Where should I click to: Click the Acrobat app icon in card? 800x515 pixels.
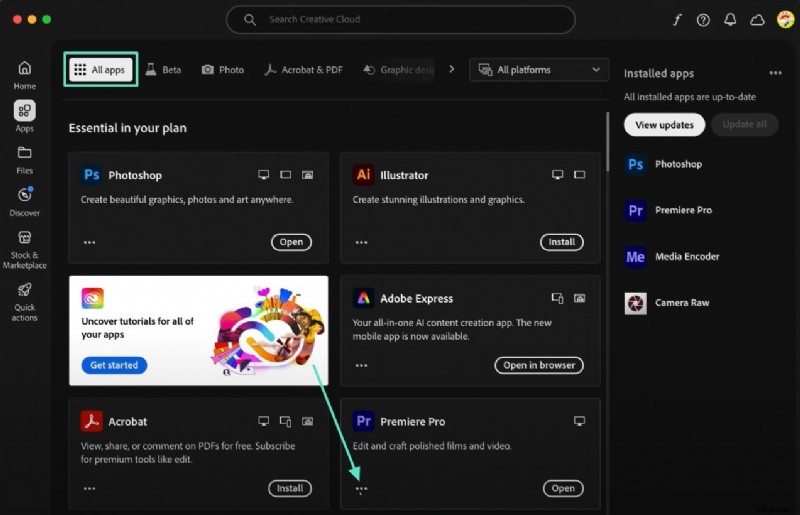click(x=92, y=421)
